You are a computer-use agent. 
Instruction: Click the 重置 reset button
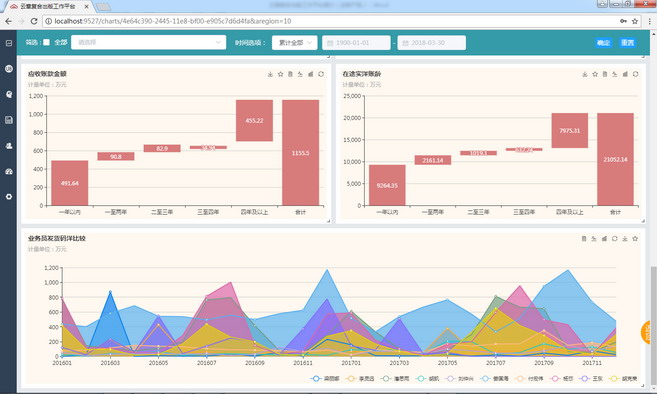628,43
